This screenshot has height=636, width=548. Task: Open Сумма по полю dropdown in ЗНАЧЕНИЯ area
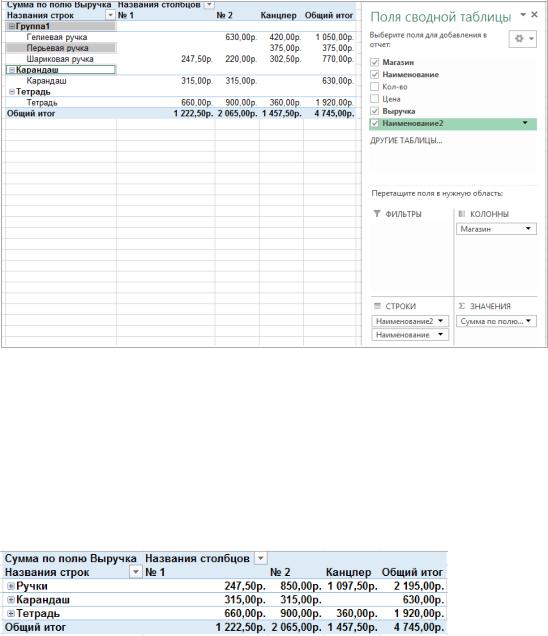click(x=529, y=321)
